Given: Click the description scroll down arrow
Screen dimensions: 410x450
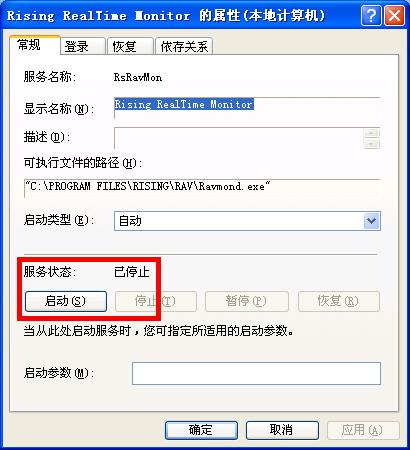Looking at the screenshot, I should 372,144.
